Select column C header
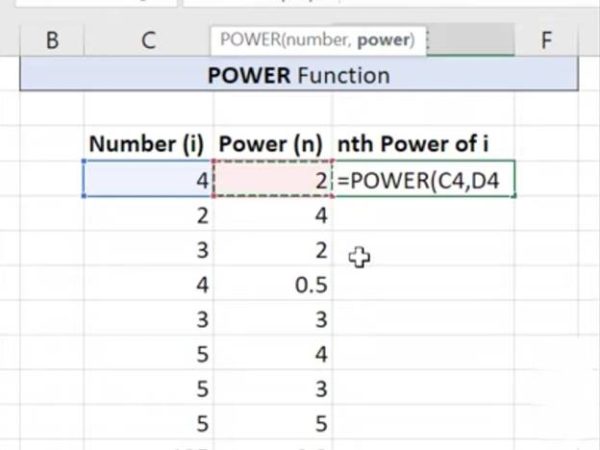The height and width of the screenshot is (450, 600). pos(148,40)
